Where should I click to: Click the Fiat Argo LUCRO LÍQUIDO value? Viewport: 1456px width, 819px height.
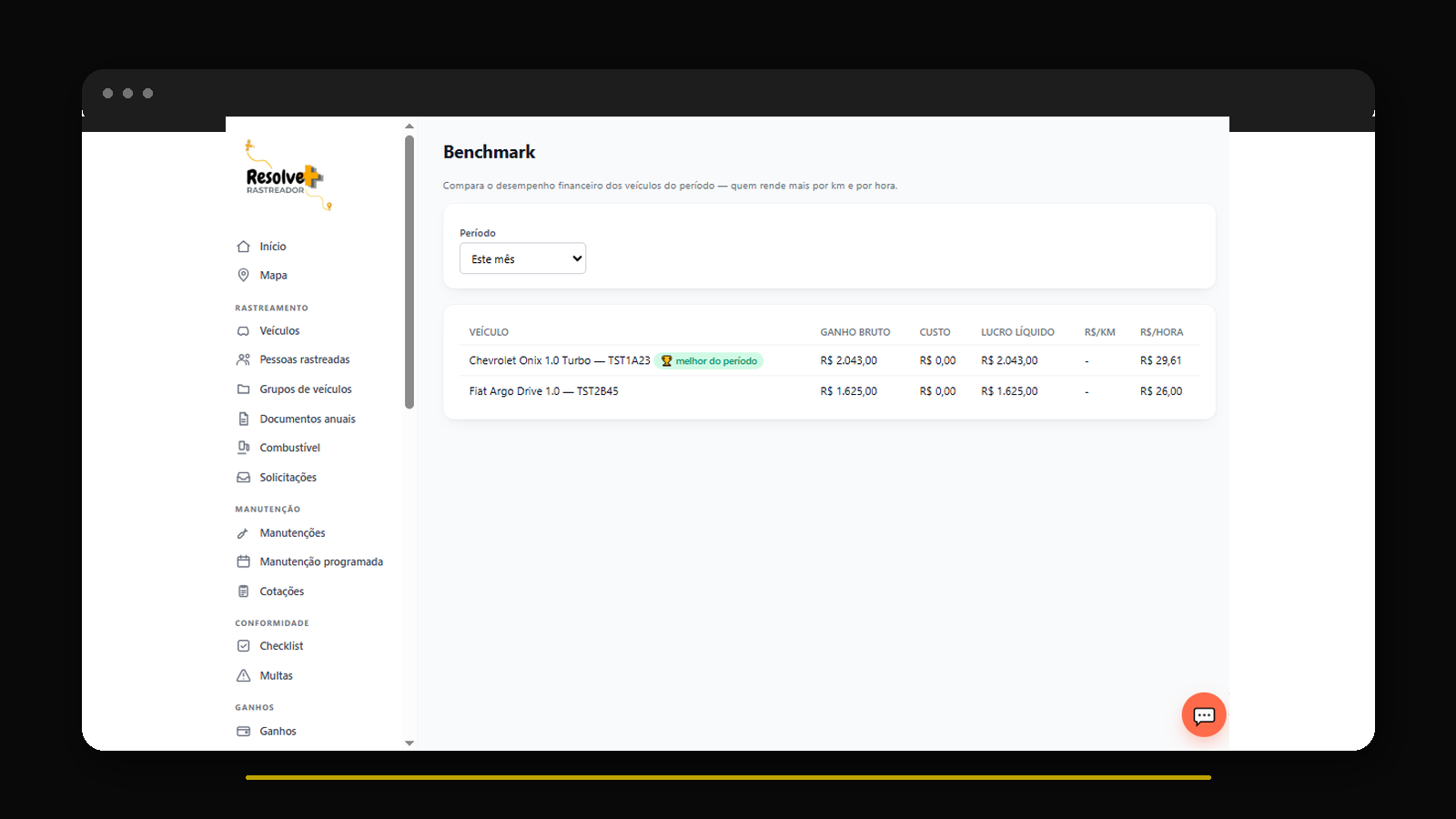[1009, 391]
